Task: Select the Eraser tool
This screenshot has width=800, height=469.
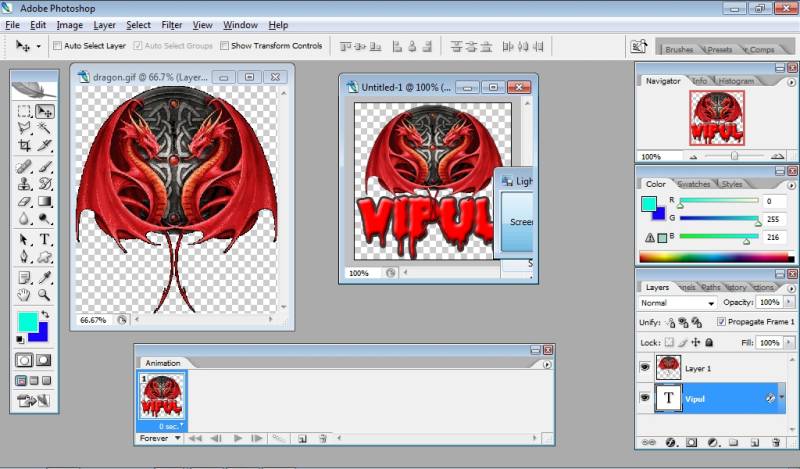Action: click(24, 202)
